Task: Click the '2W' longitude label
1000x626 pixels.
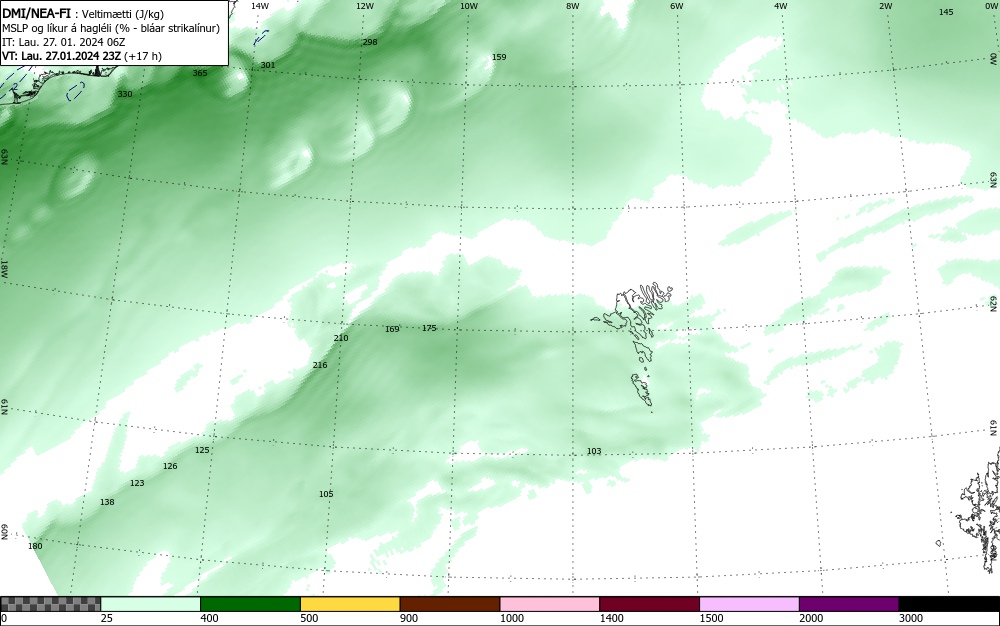Action: pos(886,6)
